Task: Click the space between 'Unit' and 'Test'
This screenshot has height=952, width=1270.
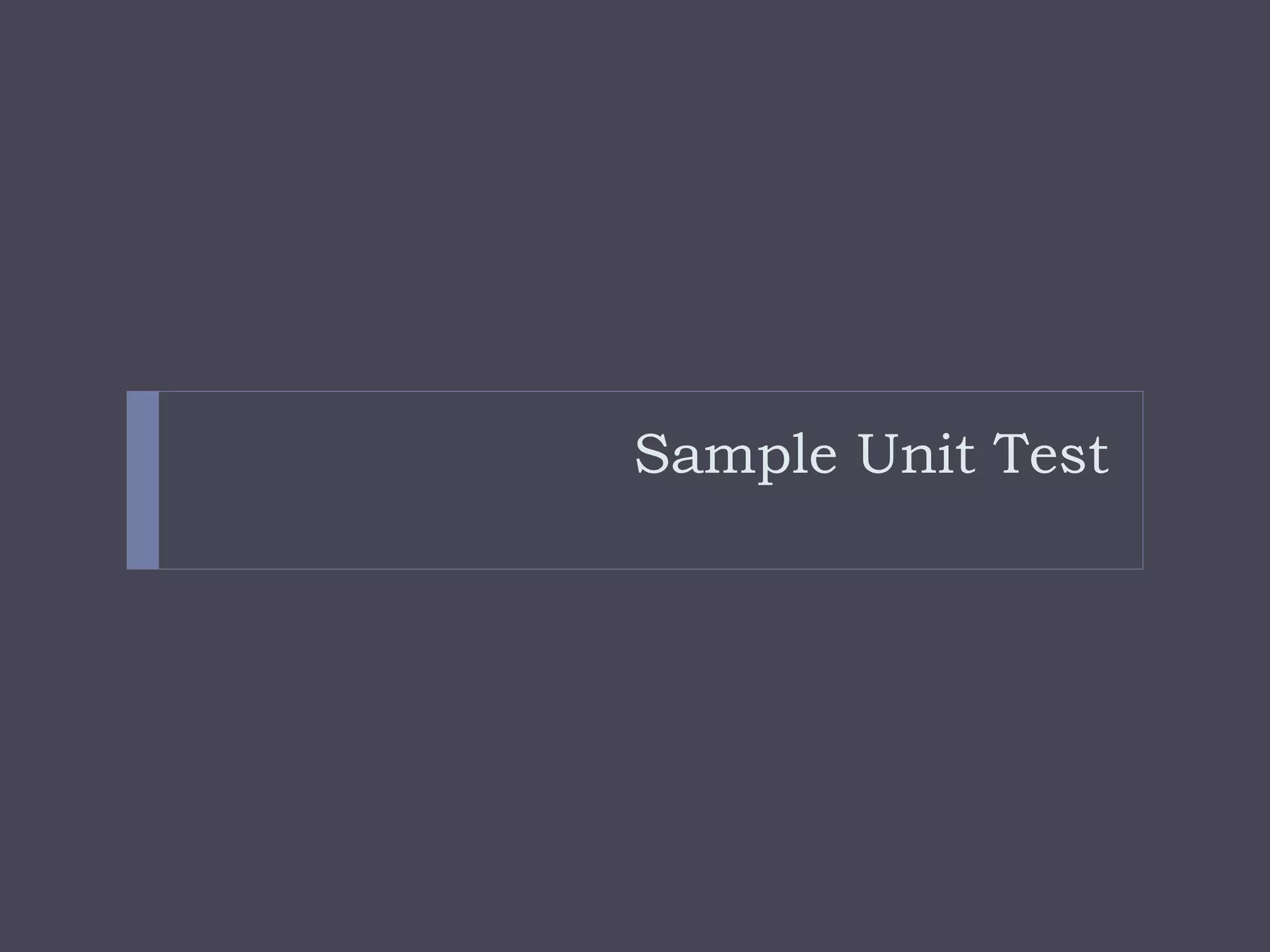Action: click(x=984, y=455)
